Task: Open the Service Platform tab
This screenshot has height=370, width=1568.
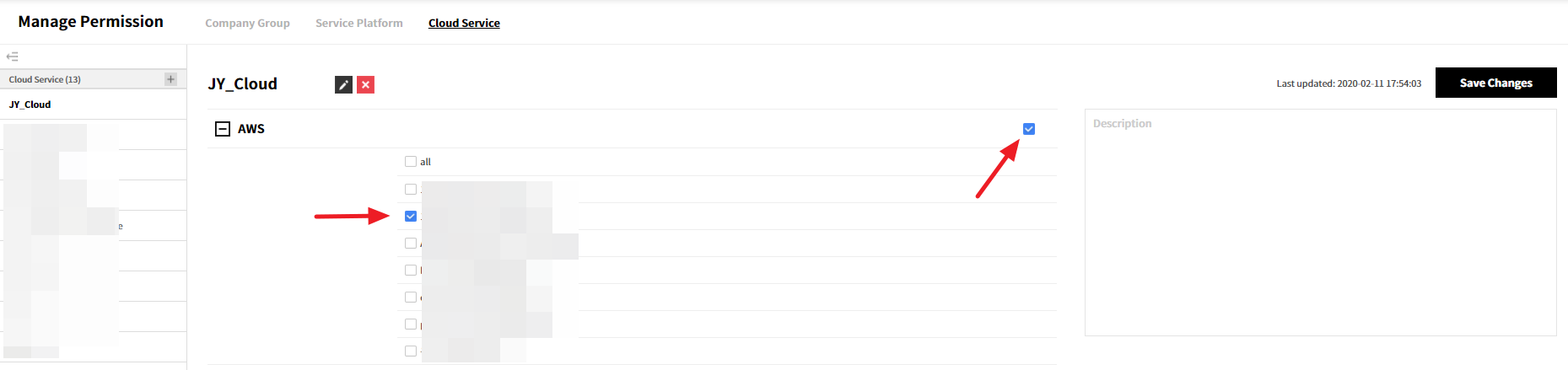Action: tap(359, 24)
